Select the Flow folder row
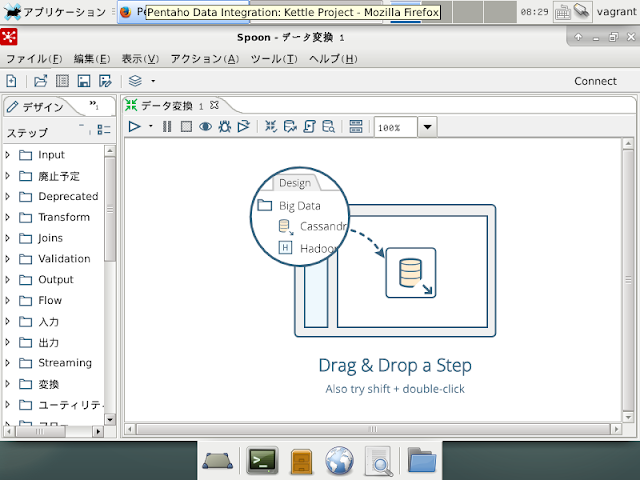The height and width of the screenshot is (480, 640). pos(53,300)
